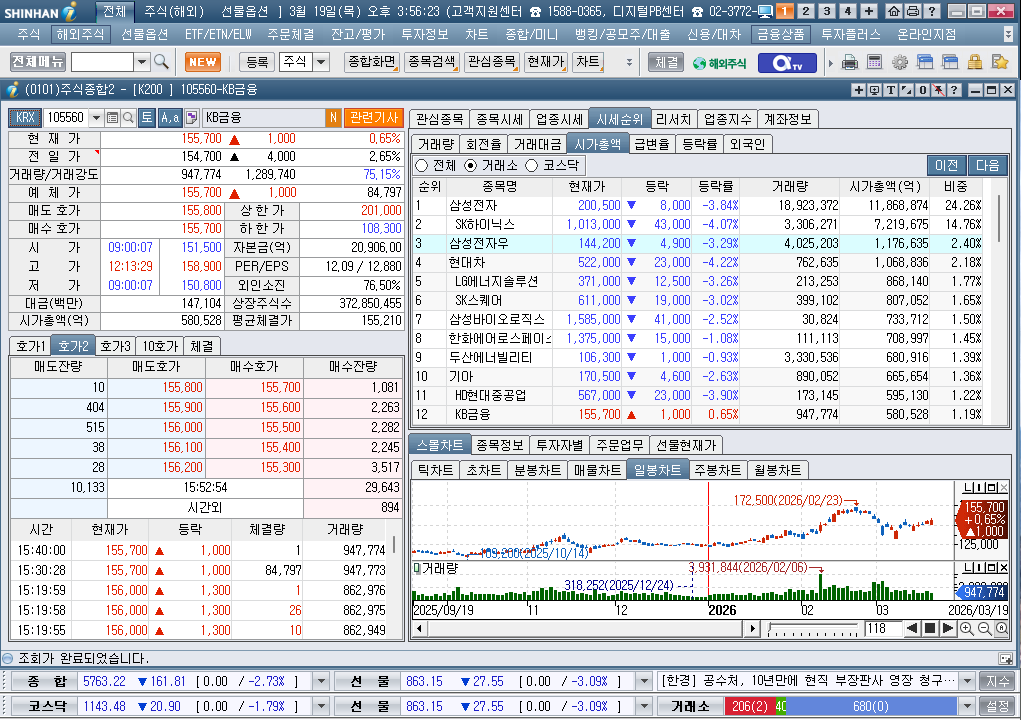Switch to virtual screen 3

click(x=827, y=11)
